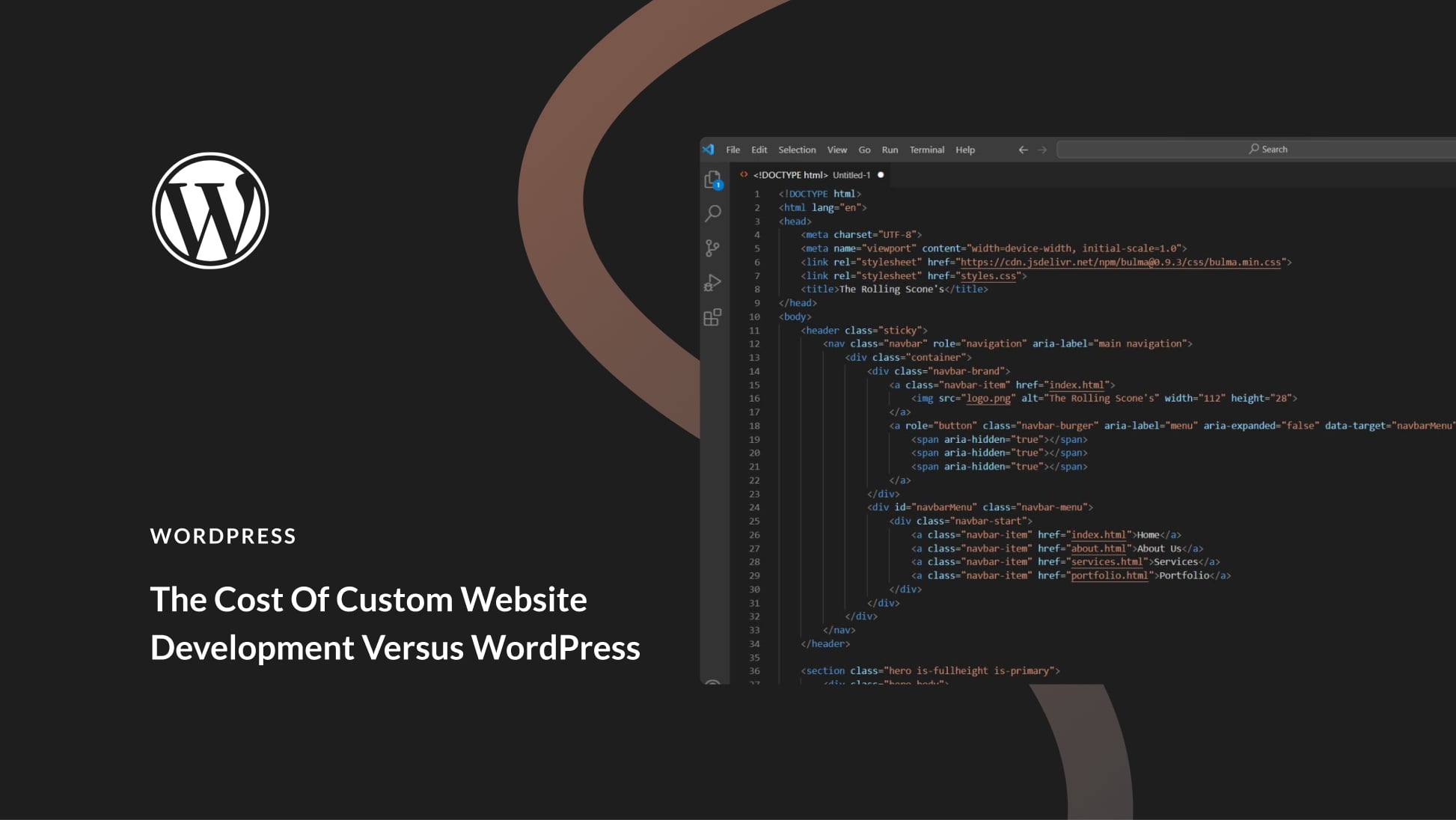
Task: Open the Search panel
Action: pos(712,214)
